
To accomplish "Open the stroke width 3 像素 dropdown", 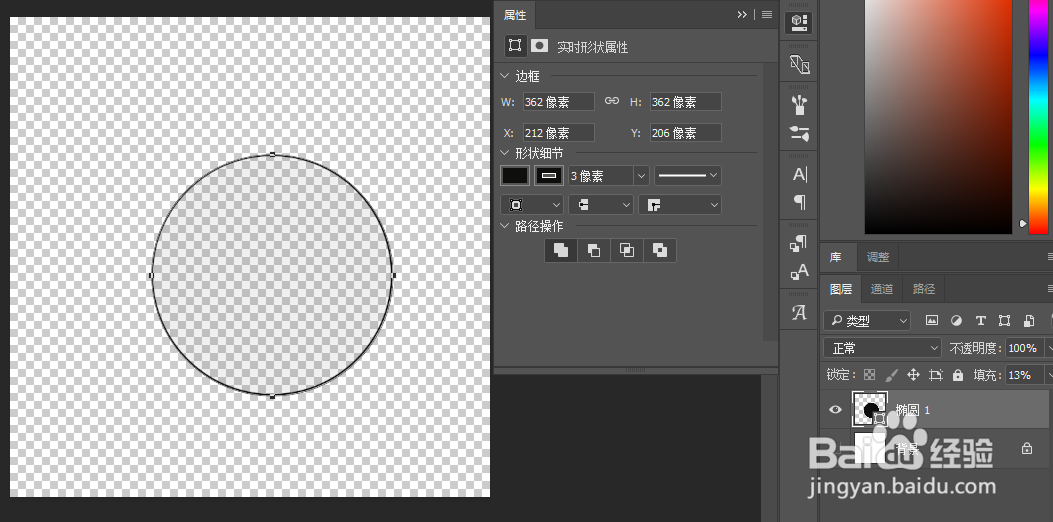I will coord(641,176).
